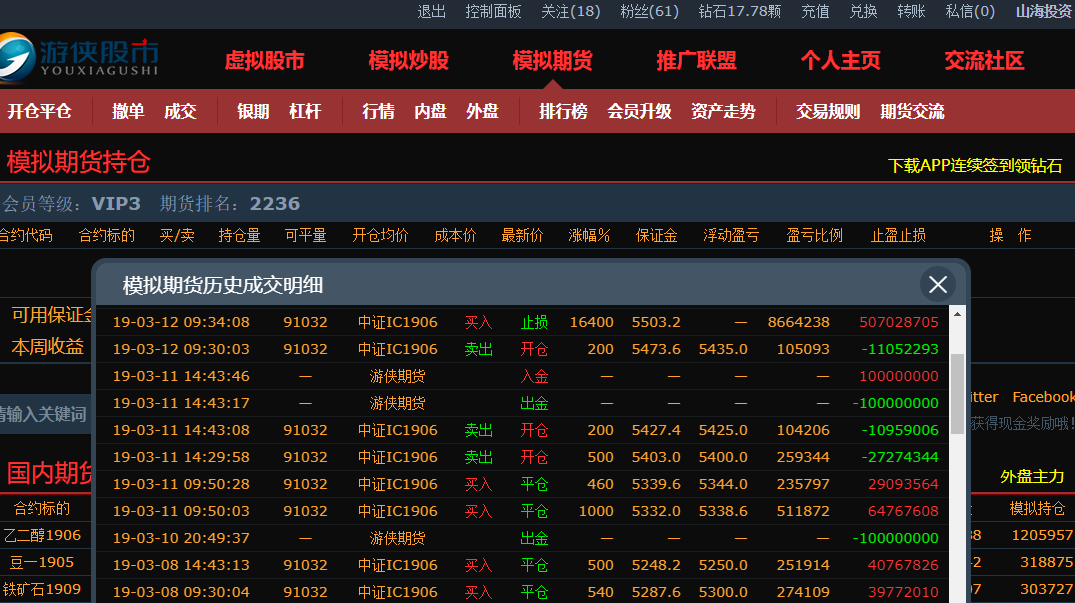
Task: Open the 撤单 menu item
Action: point(128,111)
